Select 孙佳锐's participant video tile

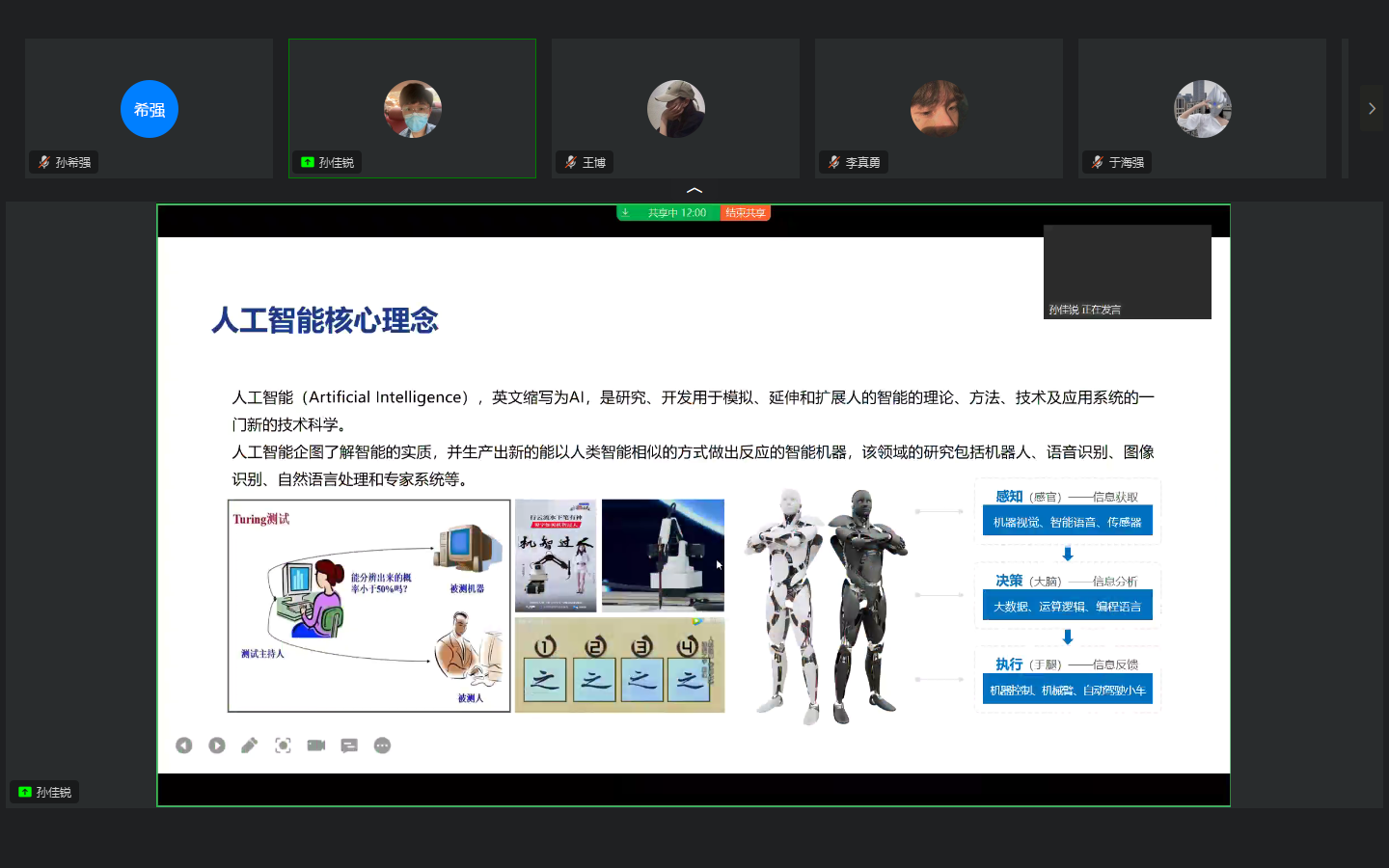tap(412, 108)
